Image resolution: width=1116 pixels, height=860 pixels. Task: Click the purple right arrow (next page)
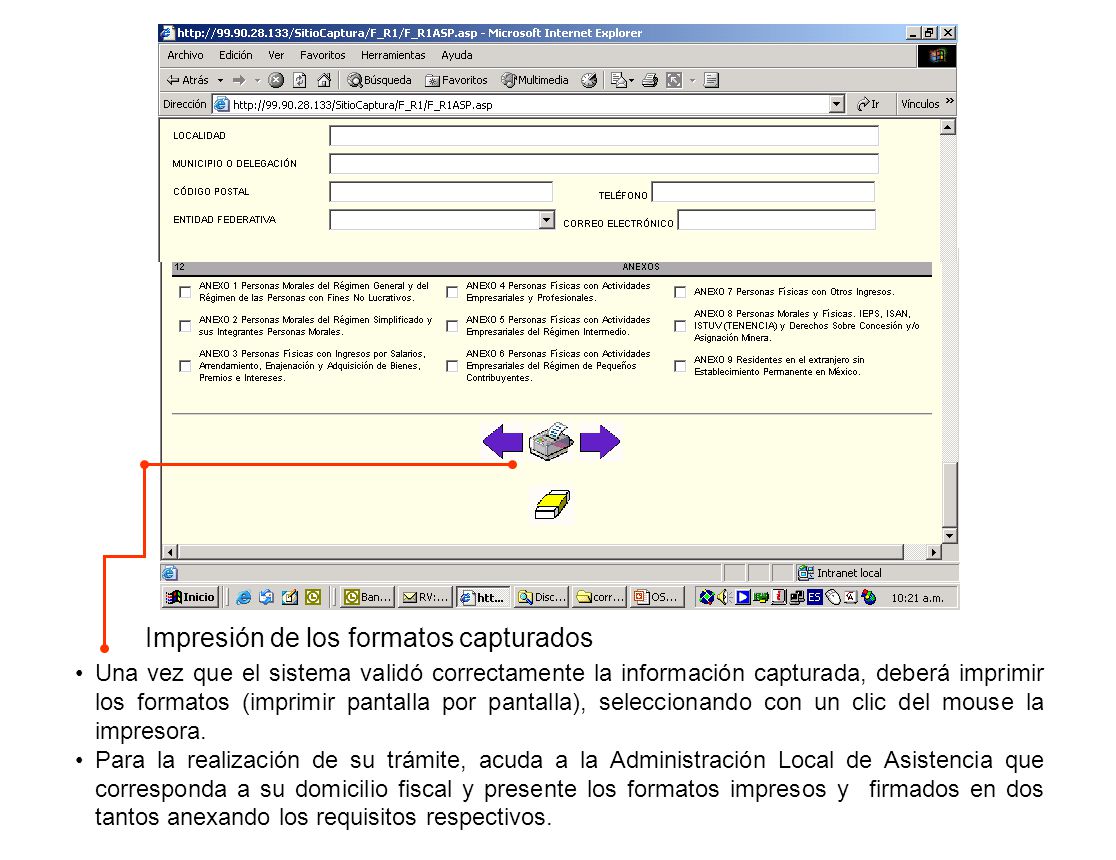point(600,442)
